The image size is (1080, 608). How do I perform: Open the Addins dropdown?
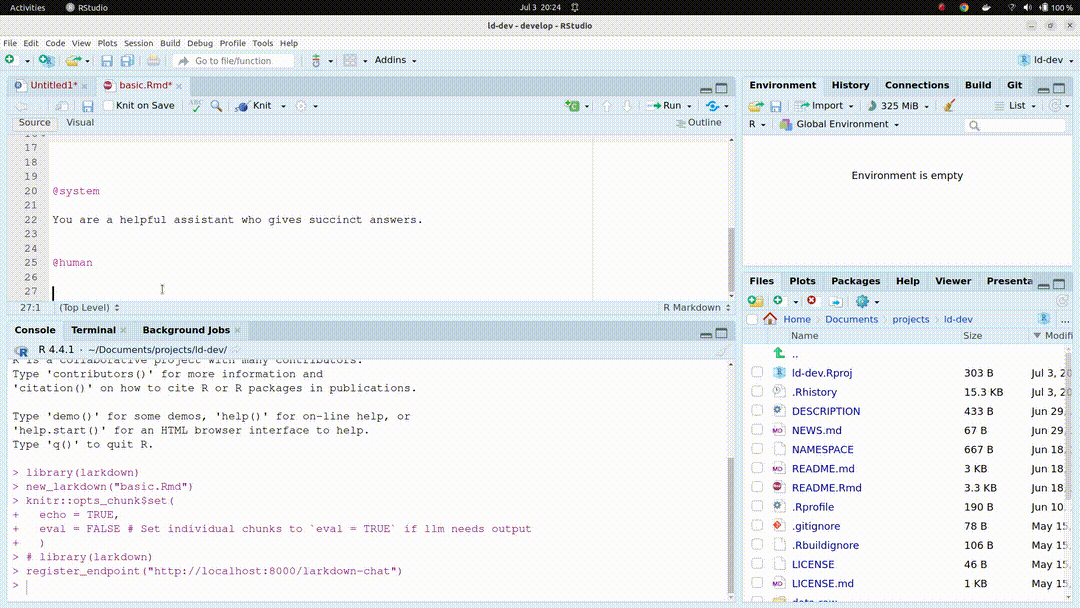[x=395, y=61]
